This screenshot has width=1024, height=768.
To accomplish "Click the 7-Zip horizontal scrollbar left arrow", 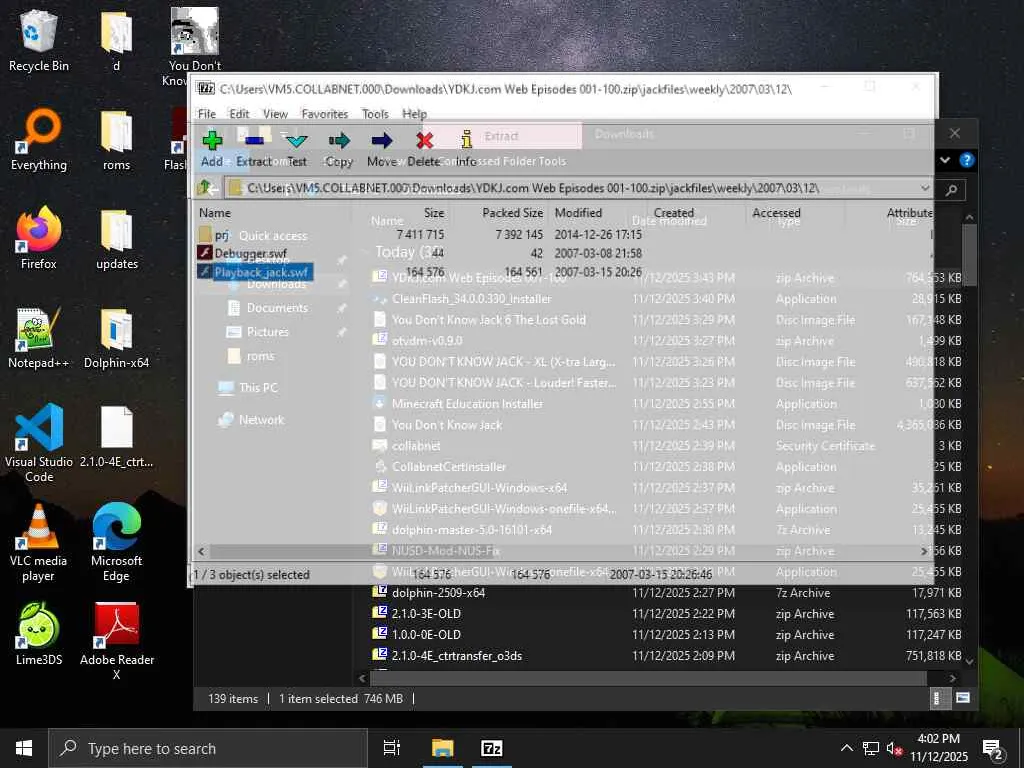I will tap(201, 551).
